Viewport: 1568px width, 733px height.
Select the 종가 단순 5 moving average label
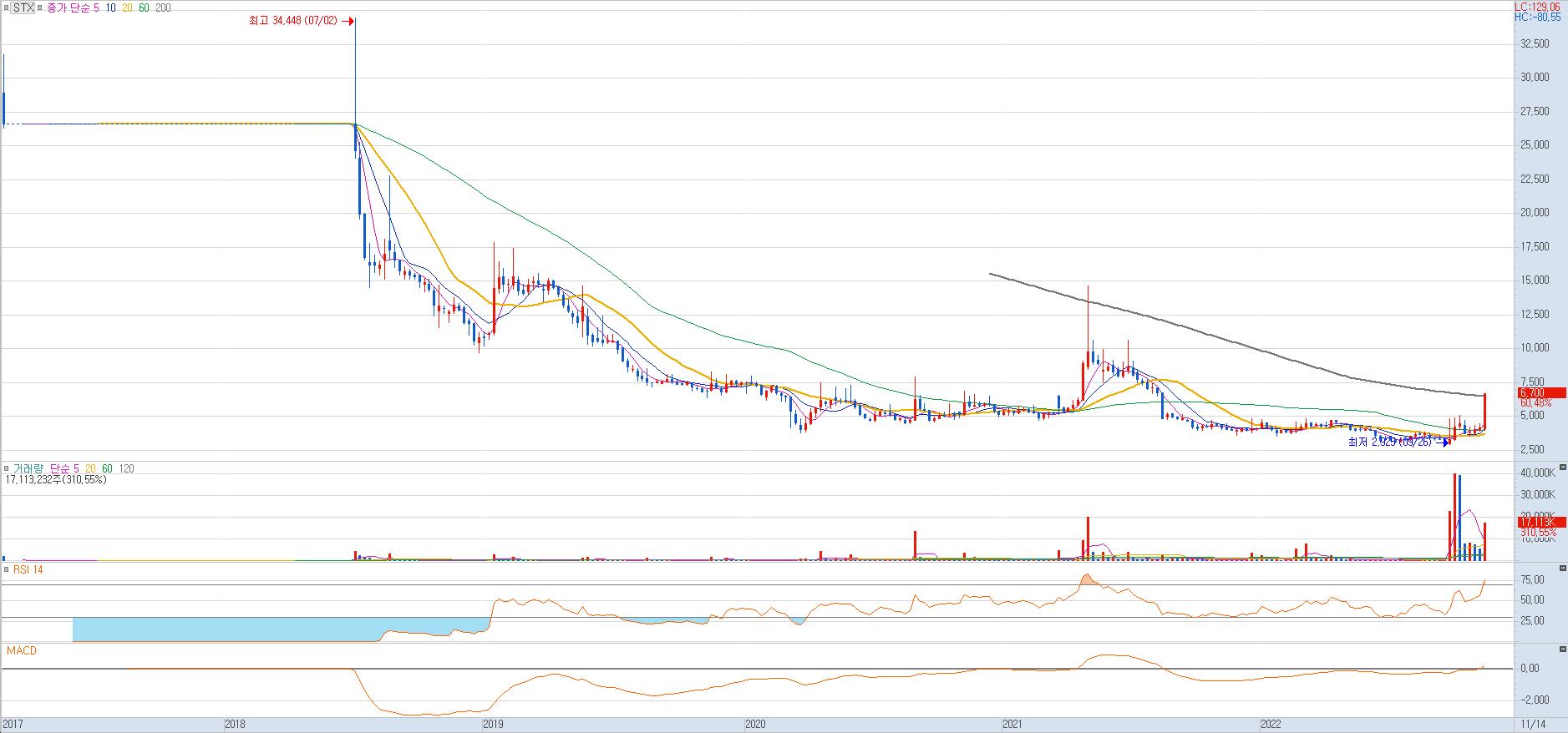(73, 7)
